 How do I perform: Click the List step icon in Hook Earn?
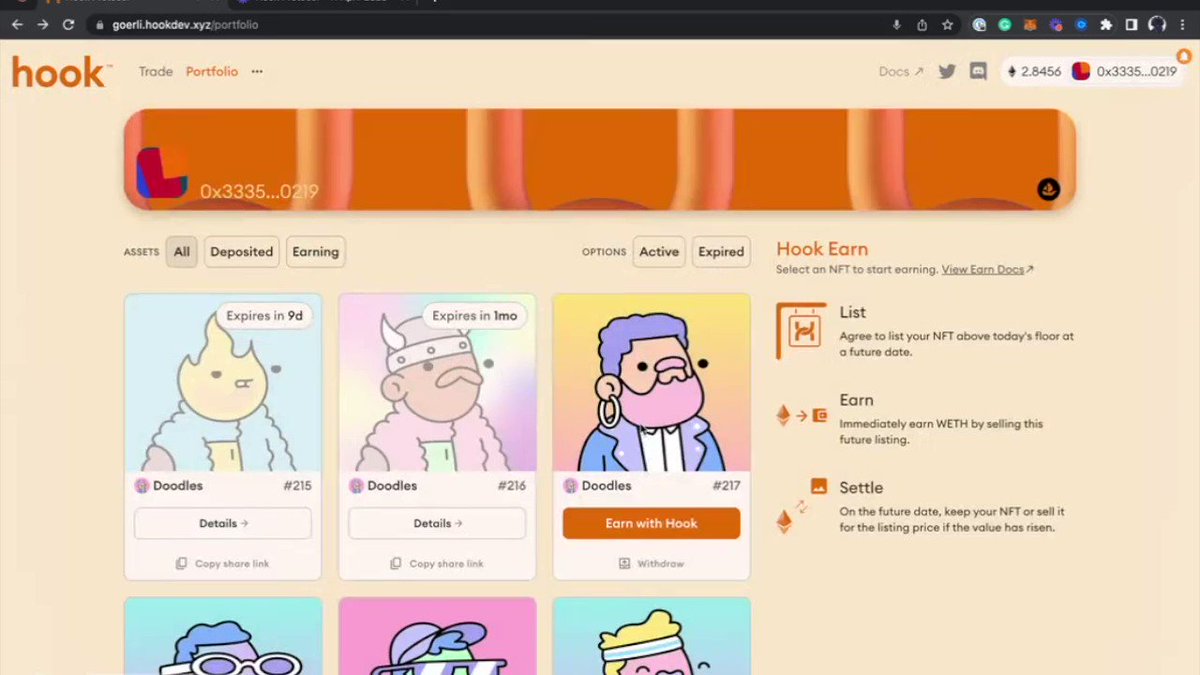coord(802,331)
